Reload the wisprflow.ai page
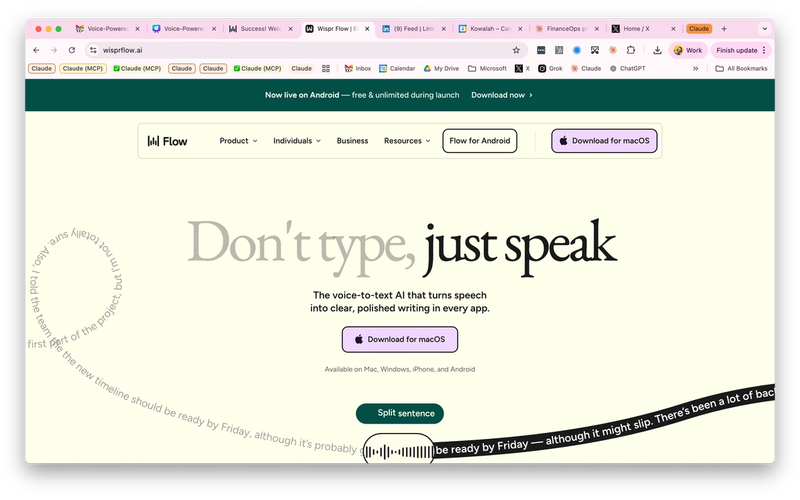This screenshot has height=500, width=800. coord(72,50)
